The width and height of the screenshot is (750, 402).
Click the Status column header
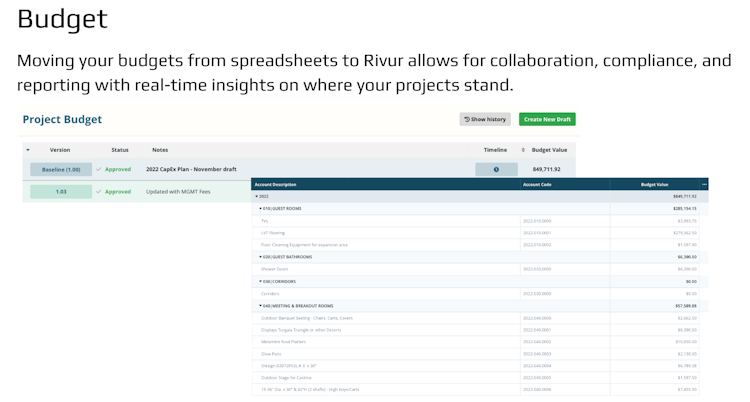120,149
